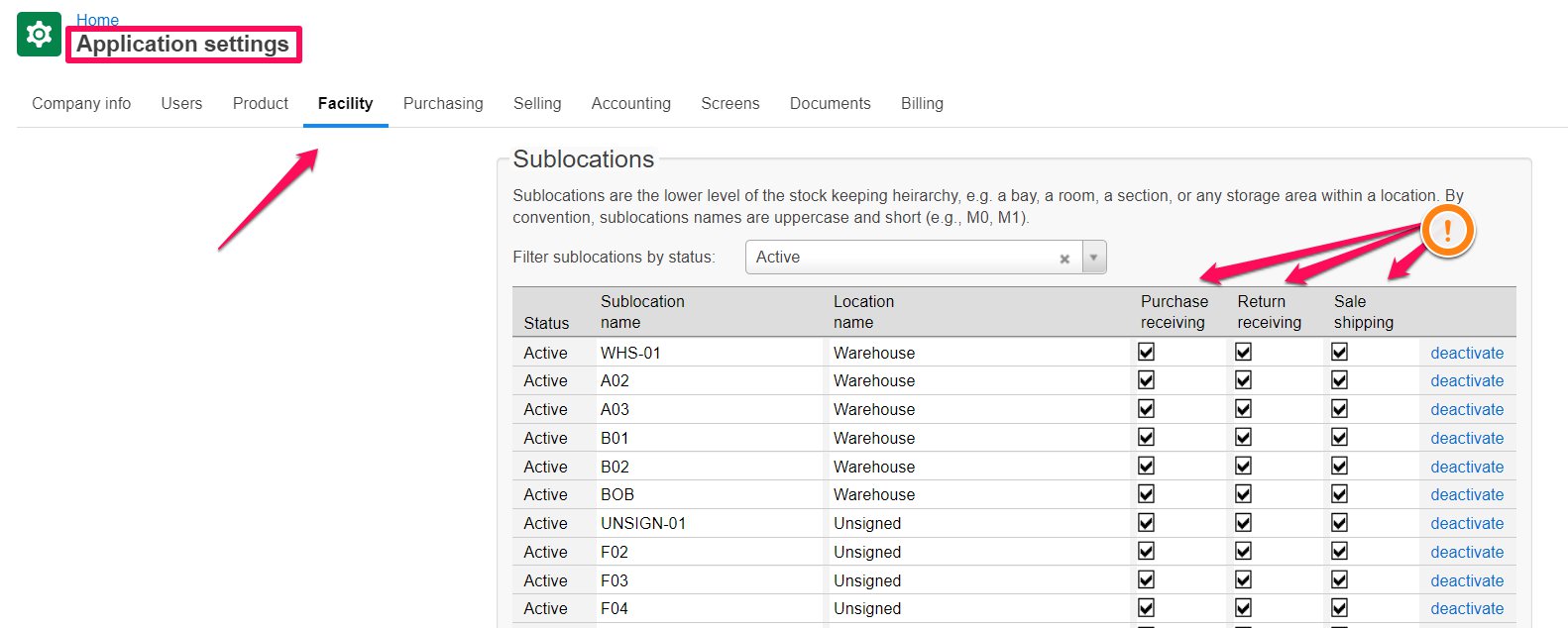Deactivate sublocation B01
This screenshot has width=1568, height=628.
coord(1467,438)
